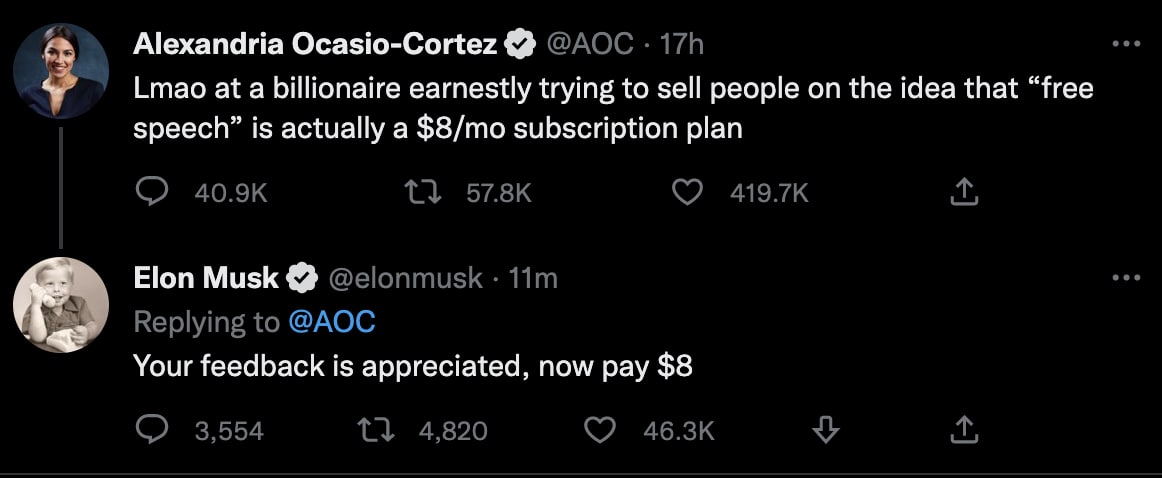The height and width of the screenshot is (478, 1162).
Task: Like Elon Musk's reply
Action: pos(598,430)
